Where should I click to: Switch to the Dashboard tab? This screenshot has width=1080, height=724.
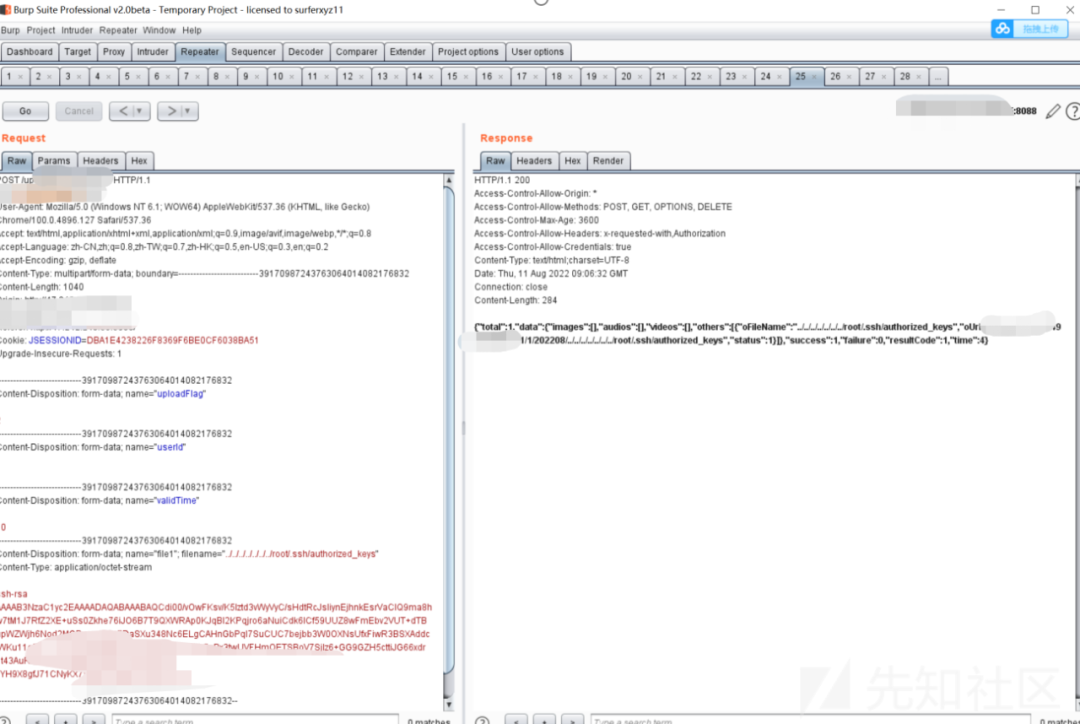click(30, 52)
